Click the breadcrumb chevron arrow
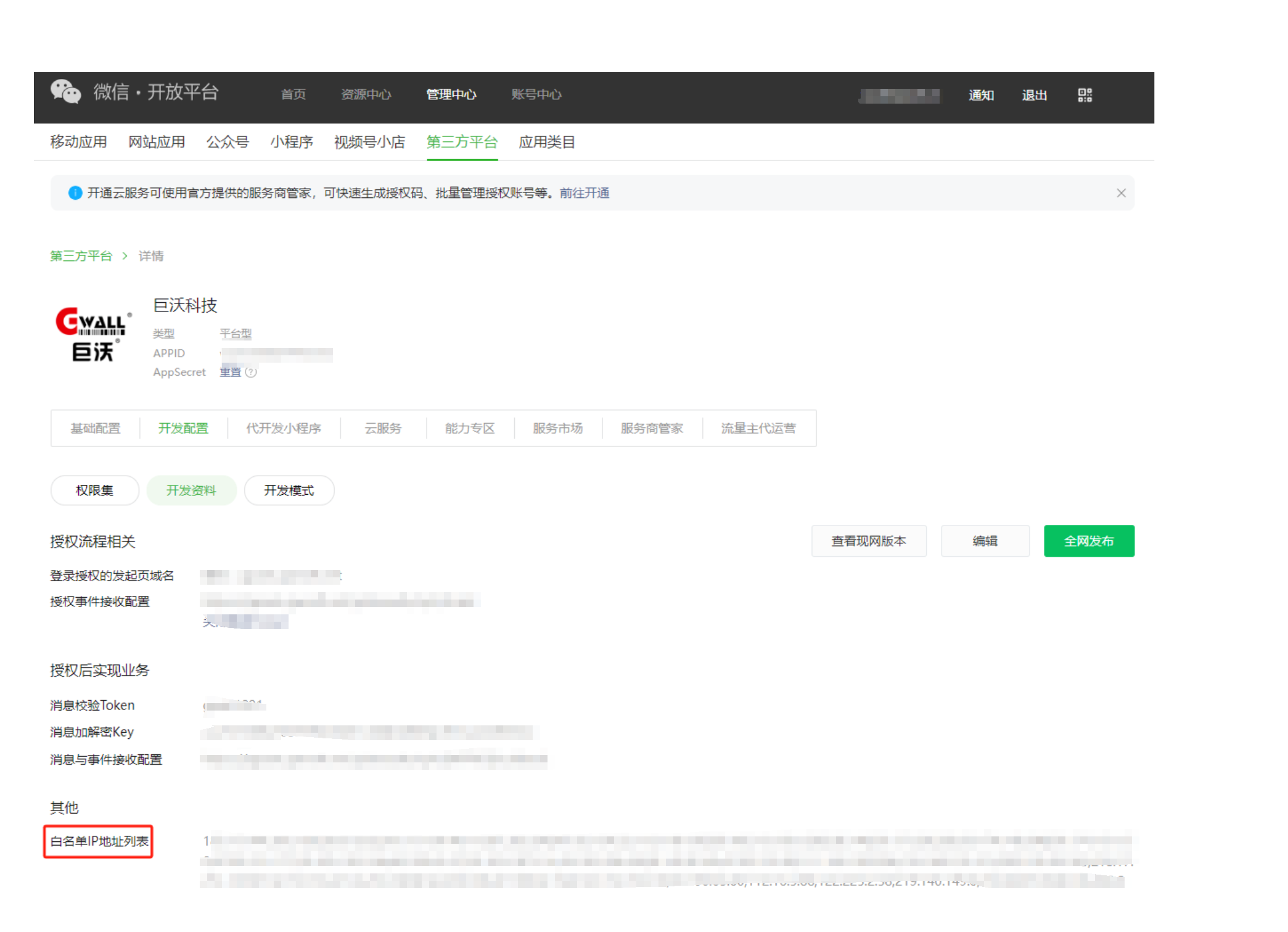1288x932 pixels. 125,256
